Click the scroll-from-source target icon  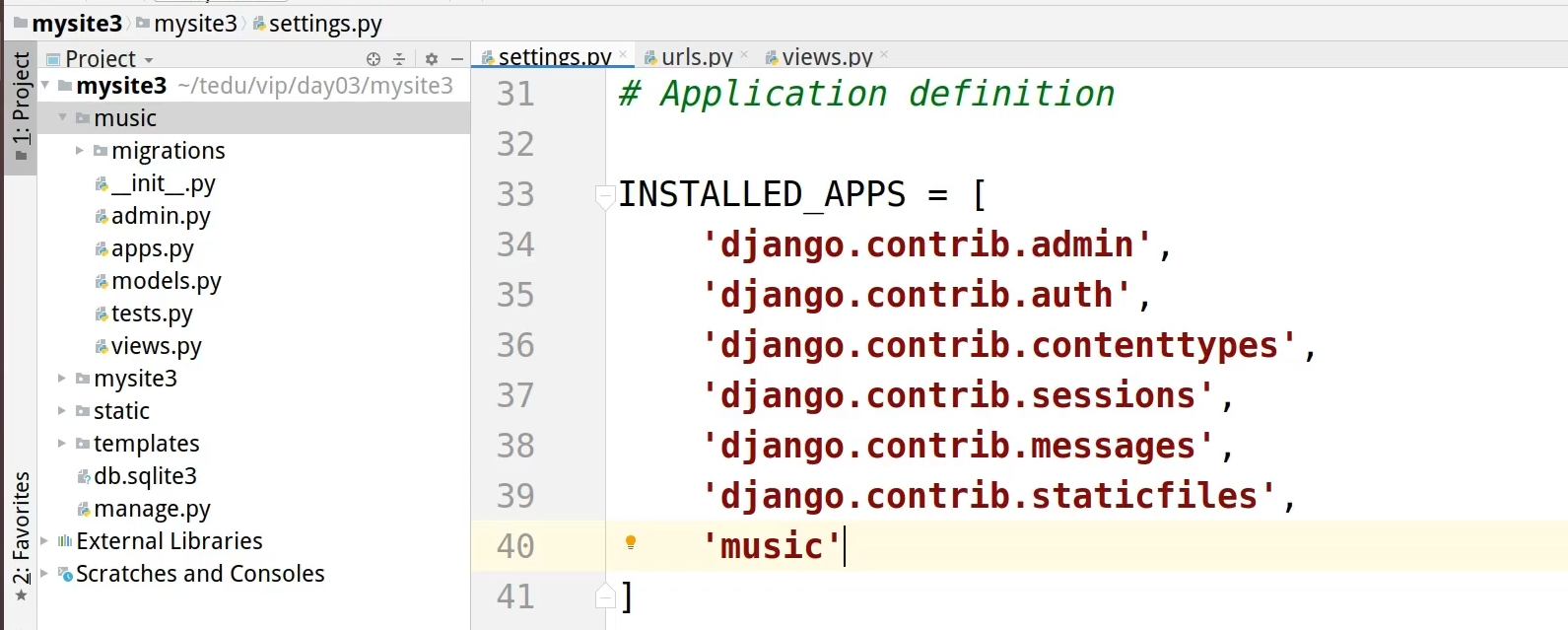click(x=374, y=59)
